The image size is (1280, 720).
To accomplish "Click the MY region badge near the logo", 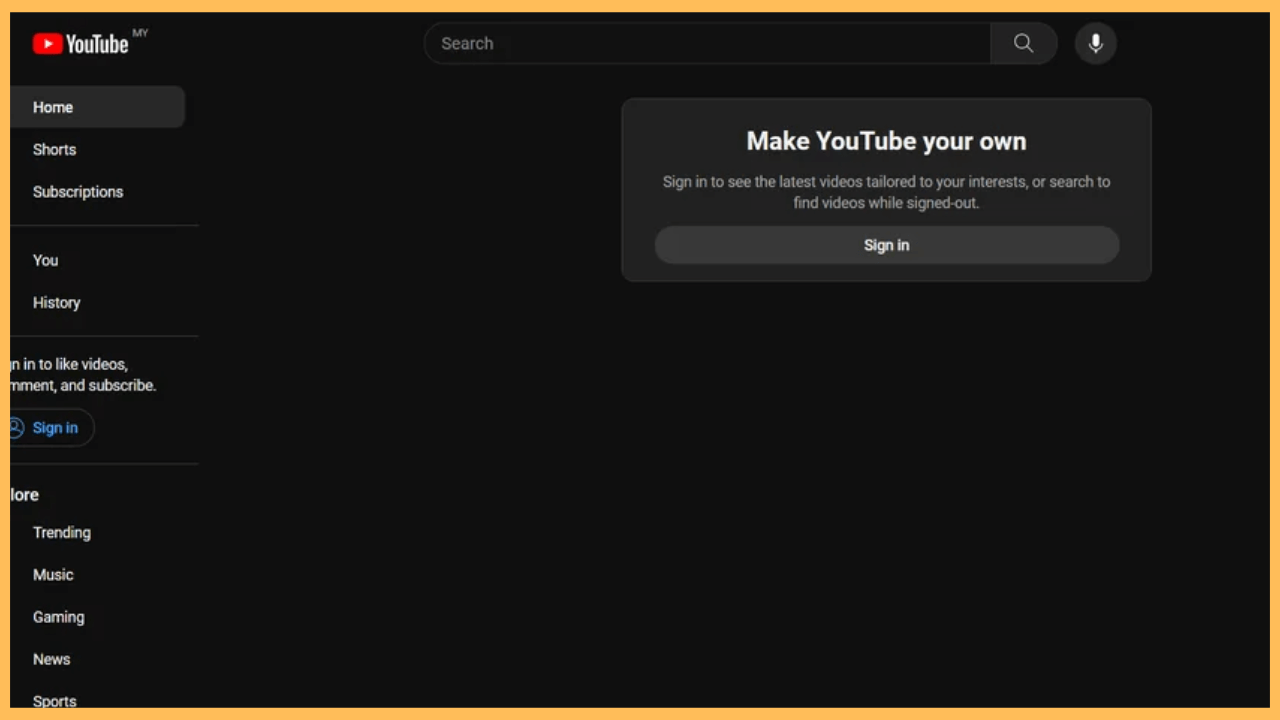I will point(140,33).
